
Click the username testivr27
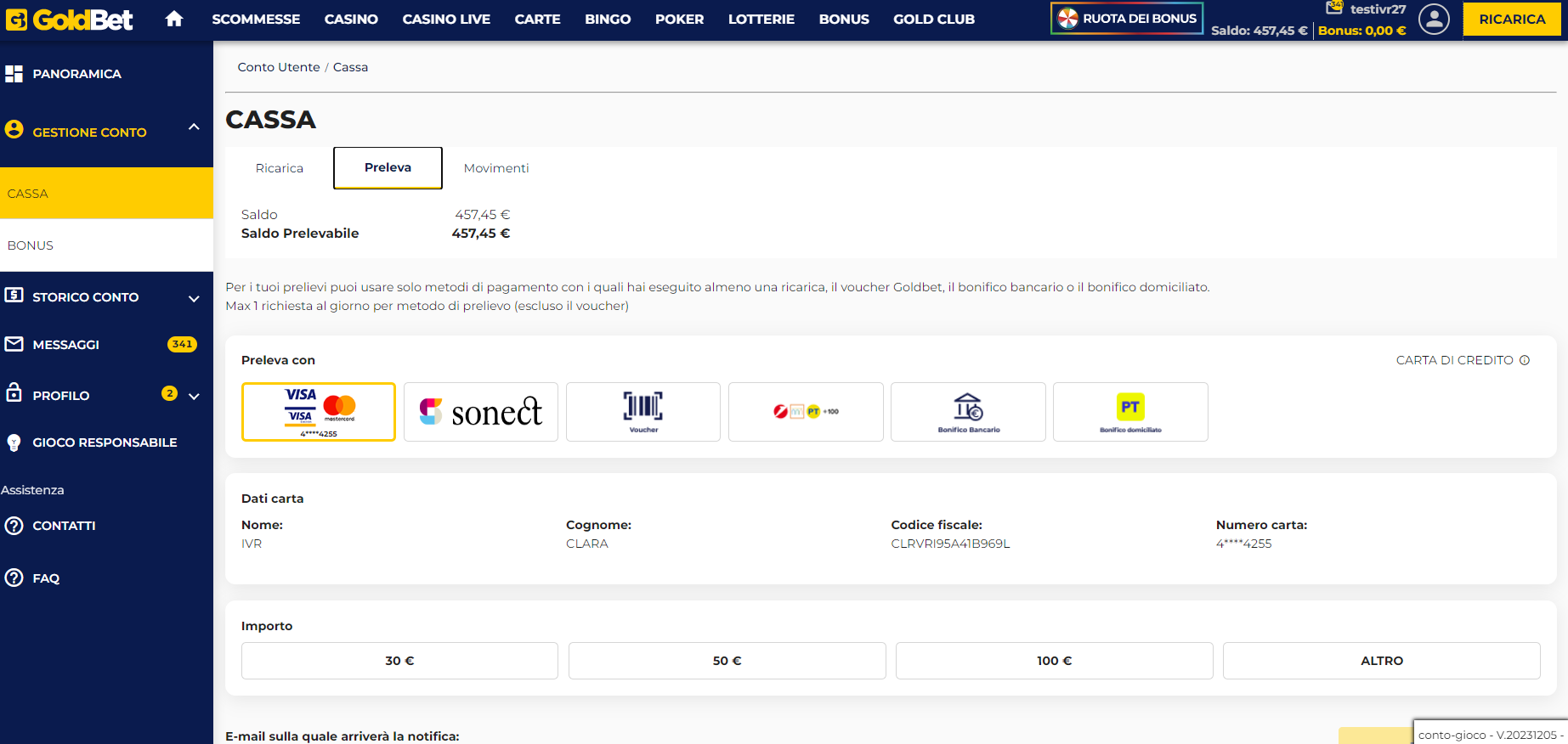coord(1378,9)
